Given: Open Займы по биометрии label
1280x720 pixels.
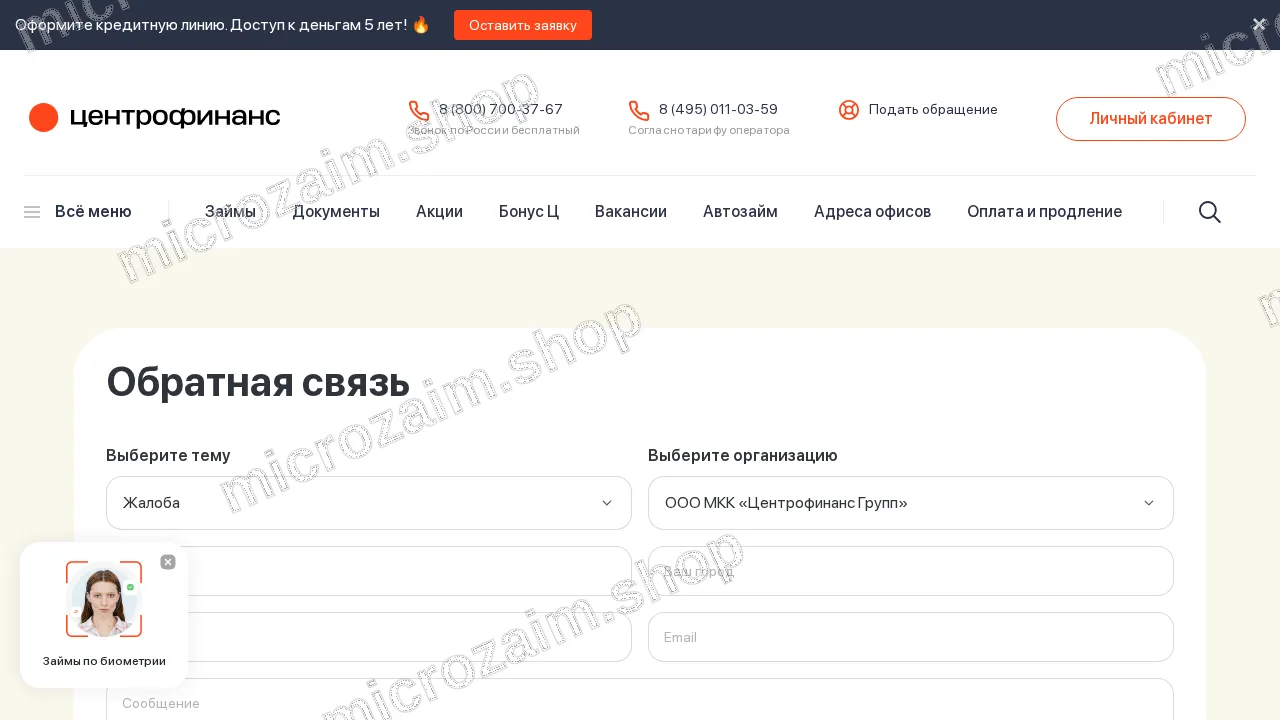Looking at the screenshot, I should coord(104,661).
